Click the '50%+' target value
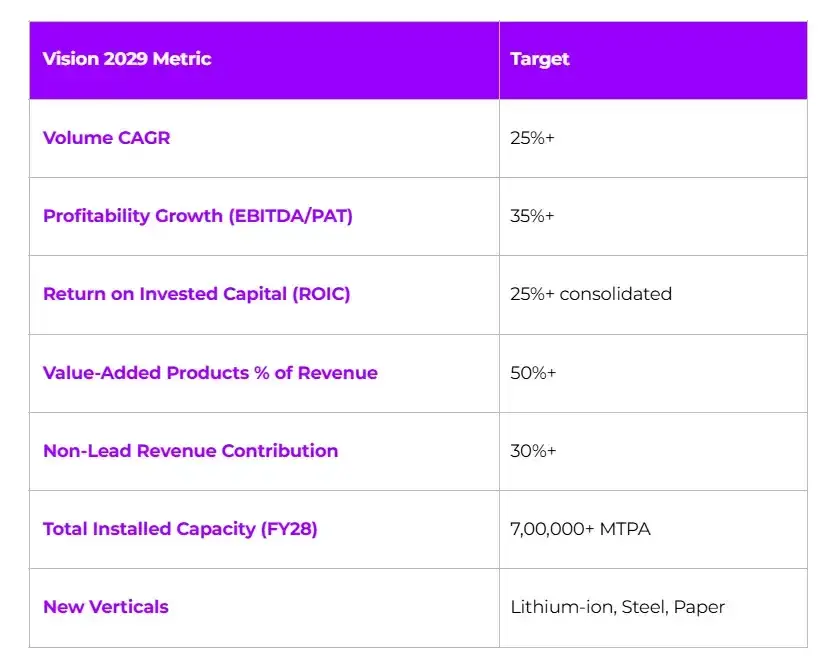This screenshot has height=666, width=837. (533, 372)
